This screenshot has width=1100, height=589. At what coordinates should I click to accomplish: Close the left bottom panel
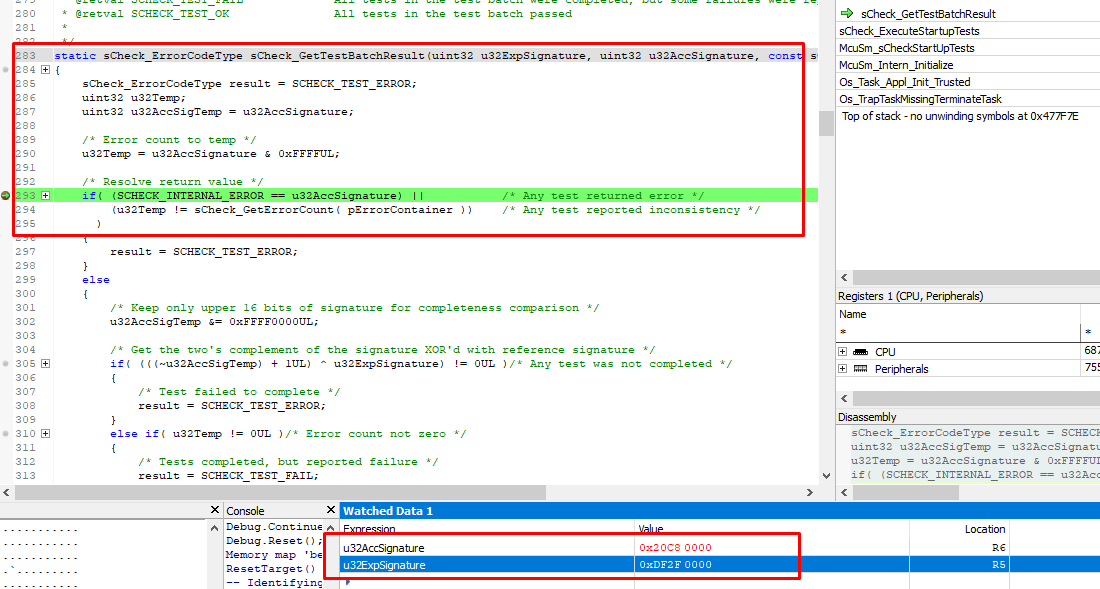click(x=215, y=510)
